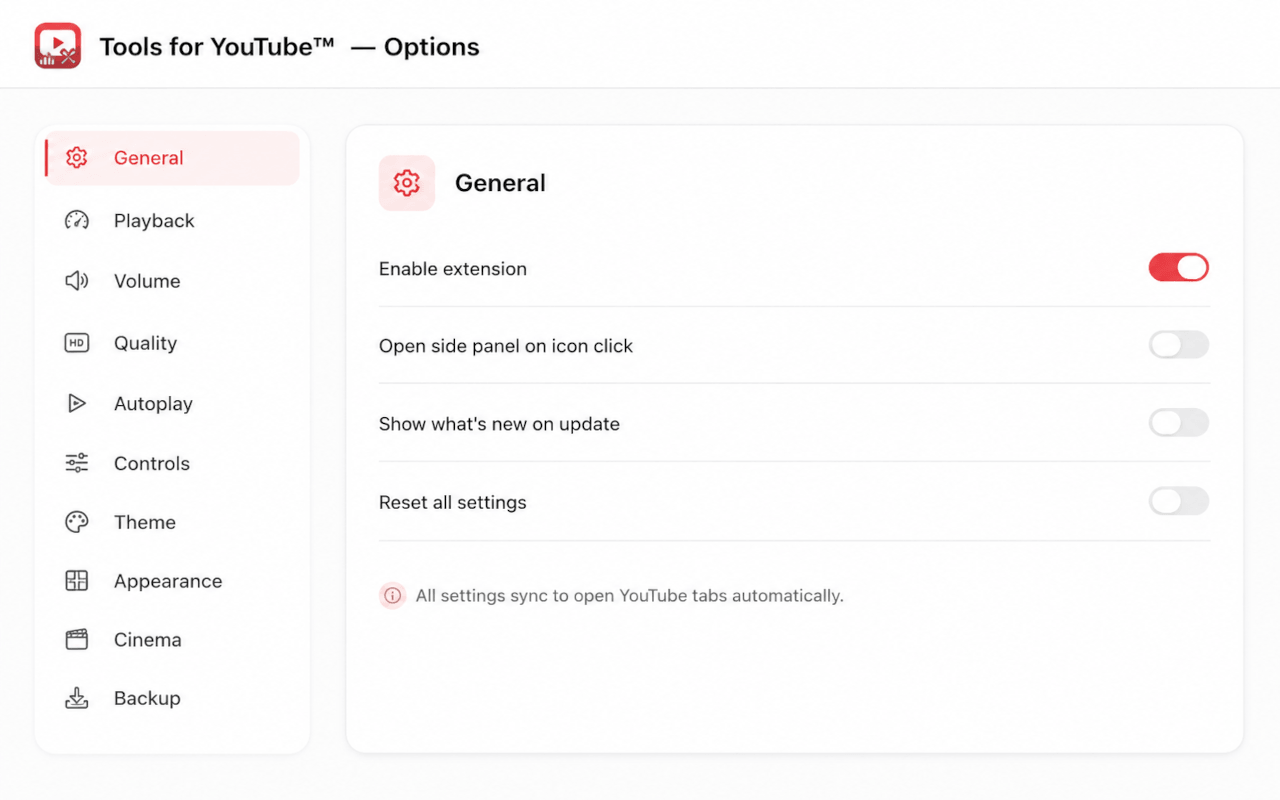Open the Theme section
Screen dimensions: 1280x800
(x=172, y=522)
